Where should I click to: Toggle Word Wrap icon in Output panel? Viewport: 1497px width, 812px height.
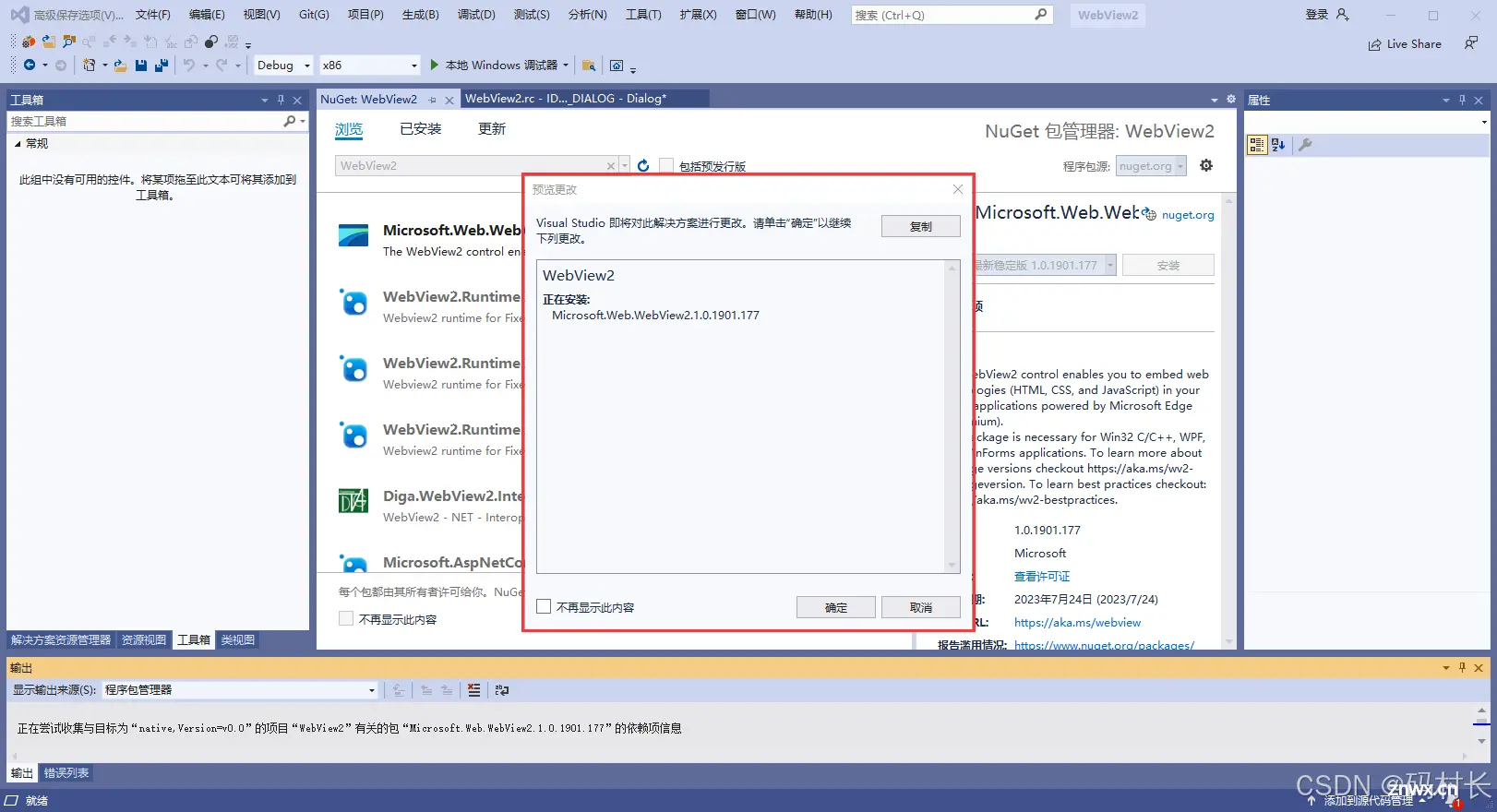[x=502, y=690]
